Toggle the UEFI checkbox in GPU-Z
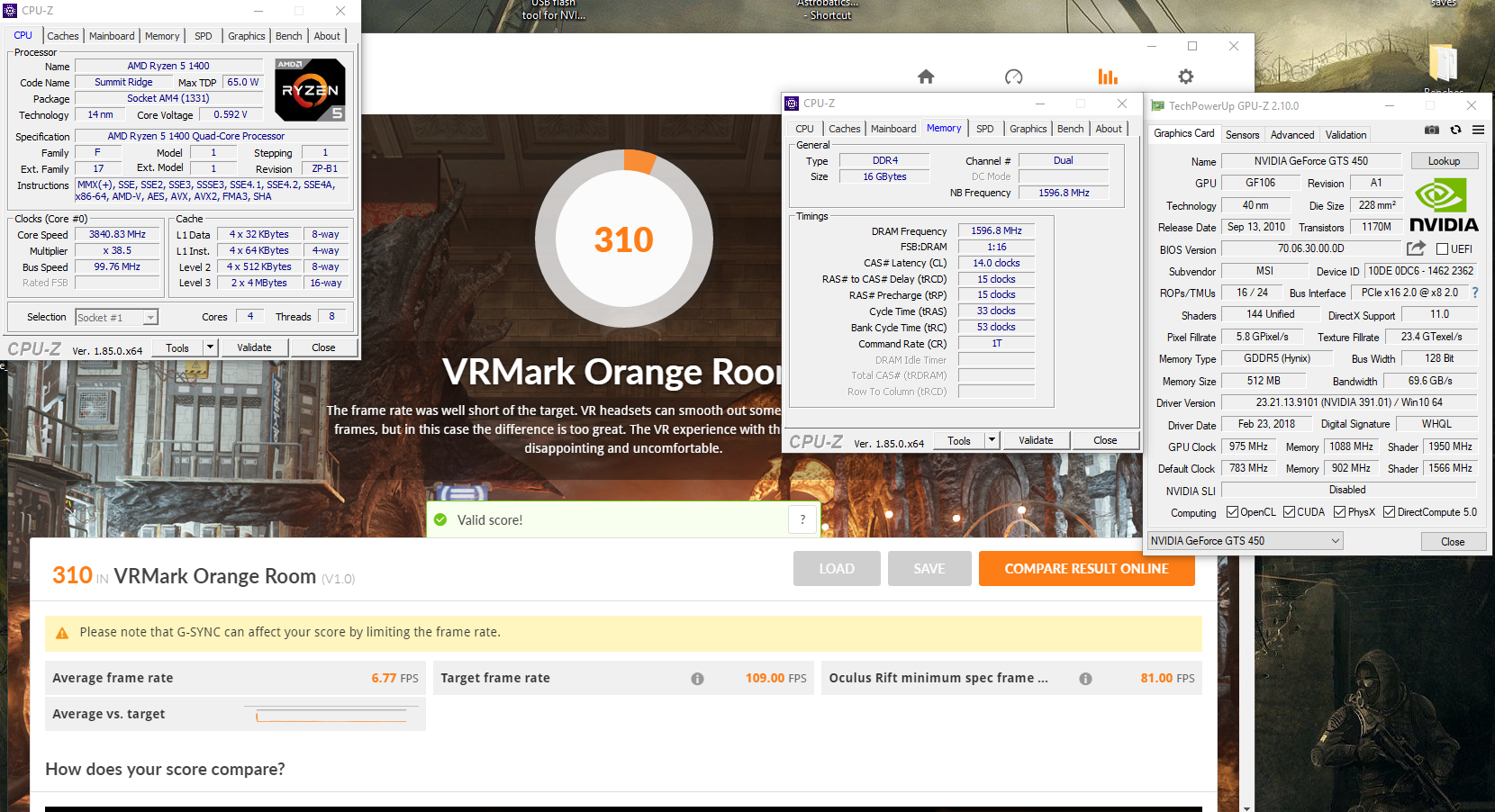The height and width of the screenshot is (812, 1495). click(x=1442, y=249)
